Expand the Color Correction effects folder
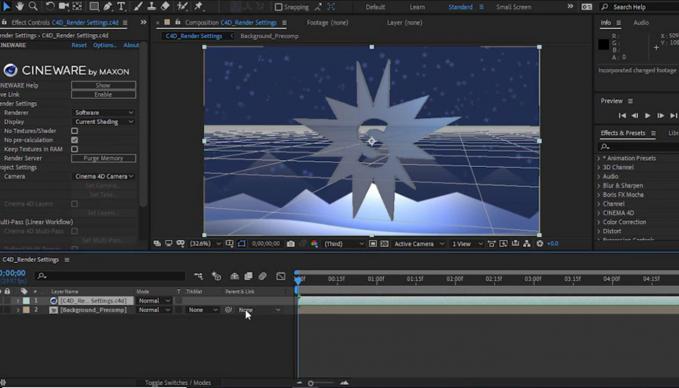This screenshot has width=679, height=388. (x=599, y=222)
